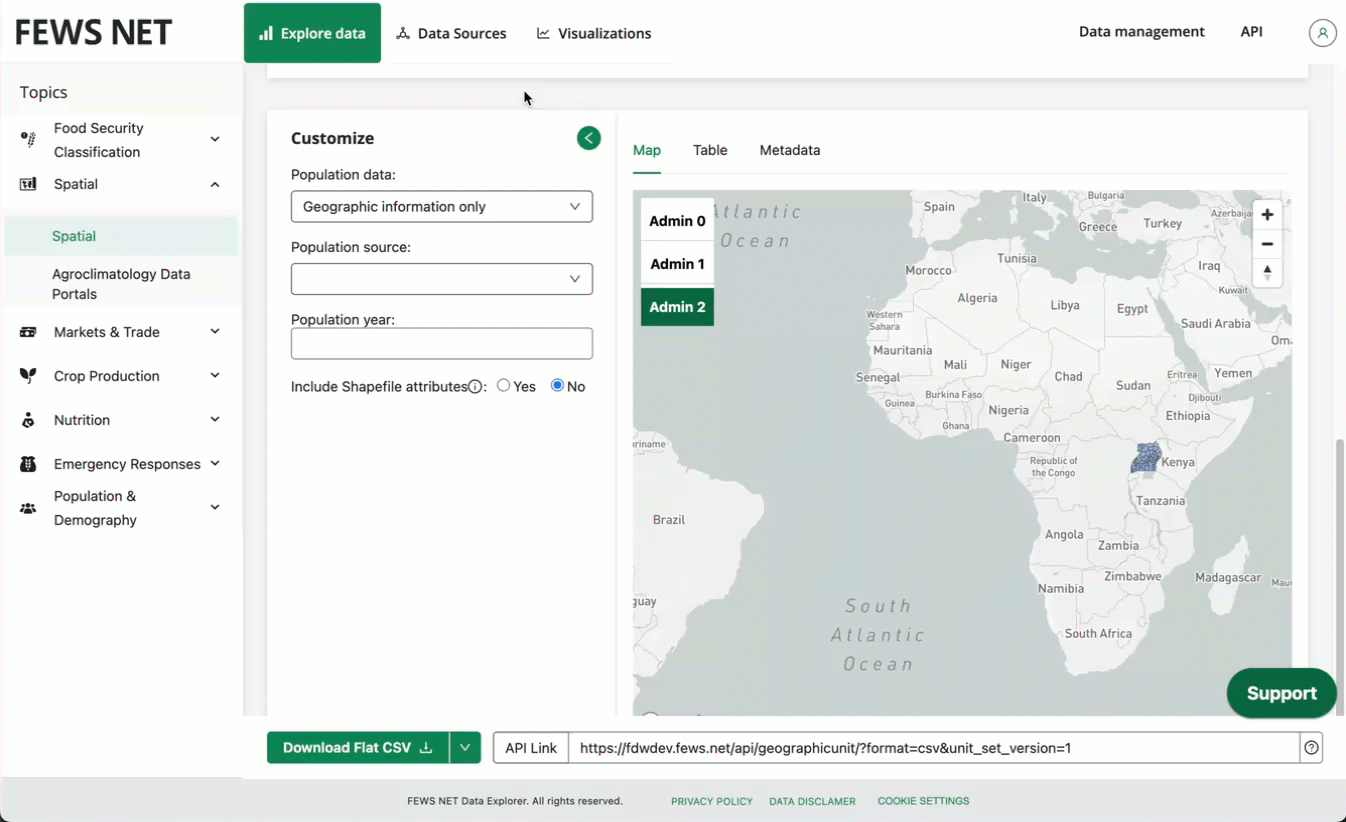Screen dimensions: 1346x822
Task: Zoom in on the map
Action: (1267, 215)
